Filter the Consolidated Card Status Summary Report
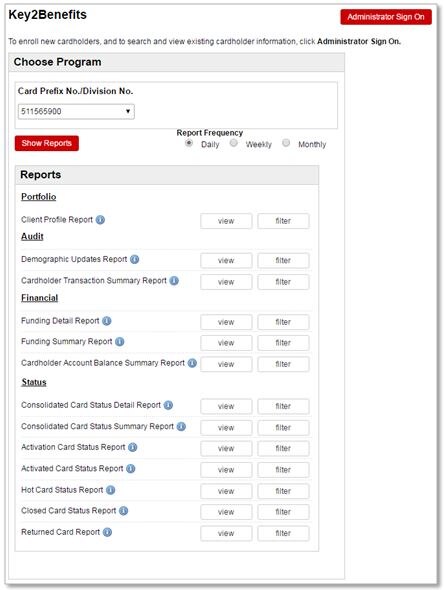 (283, 428)
